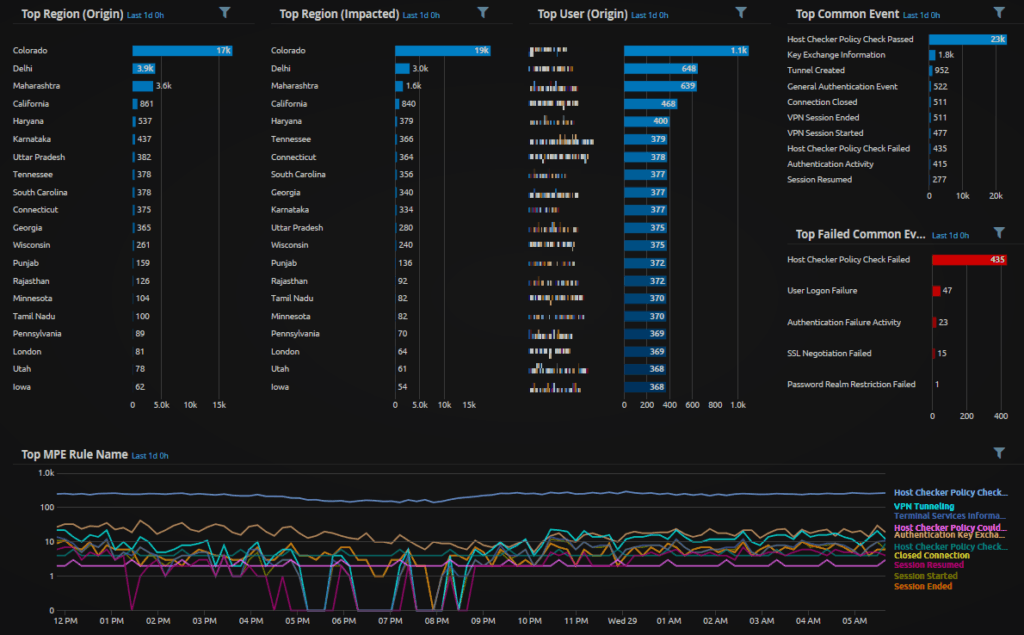
Task: Select 'User Logon Failure' in failed events
Action: (822, 290)
